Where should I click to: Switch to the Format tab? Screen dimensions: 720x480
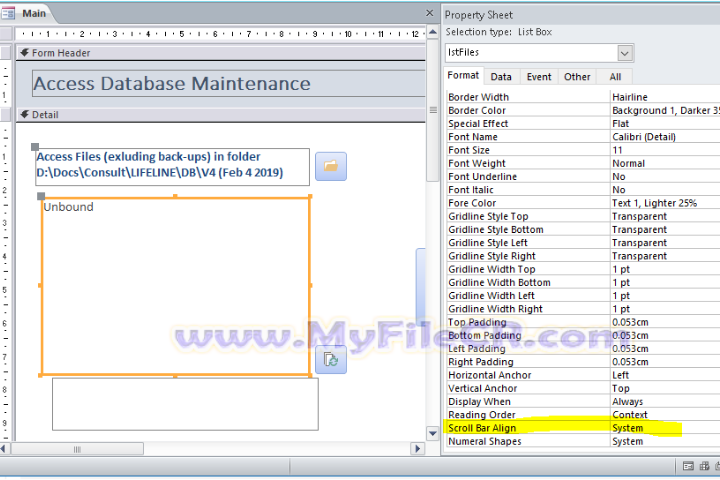(463, 75)
